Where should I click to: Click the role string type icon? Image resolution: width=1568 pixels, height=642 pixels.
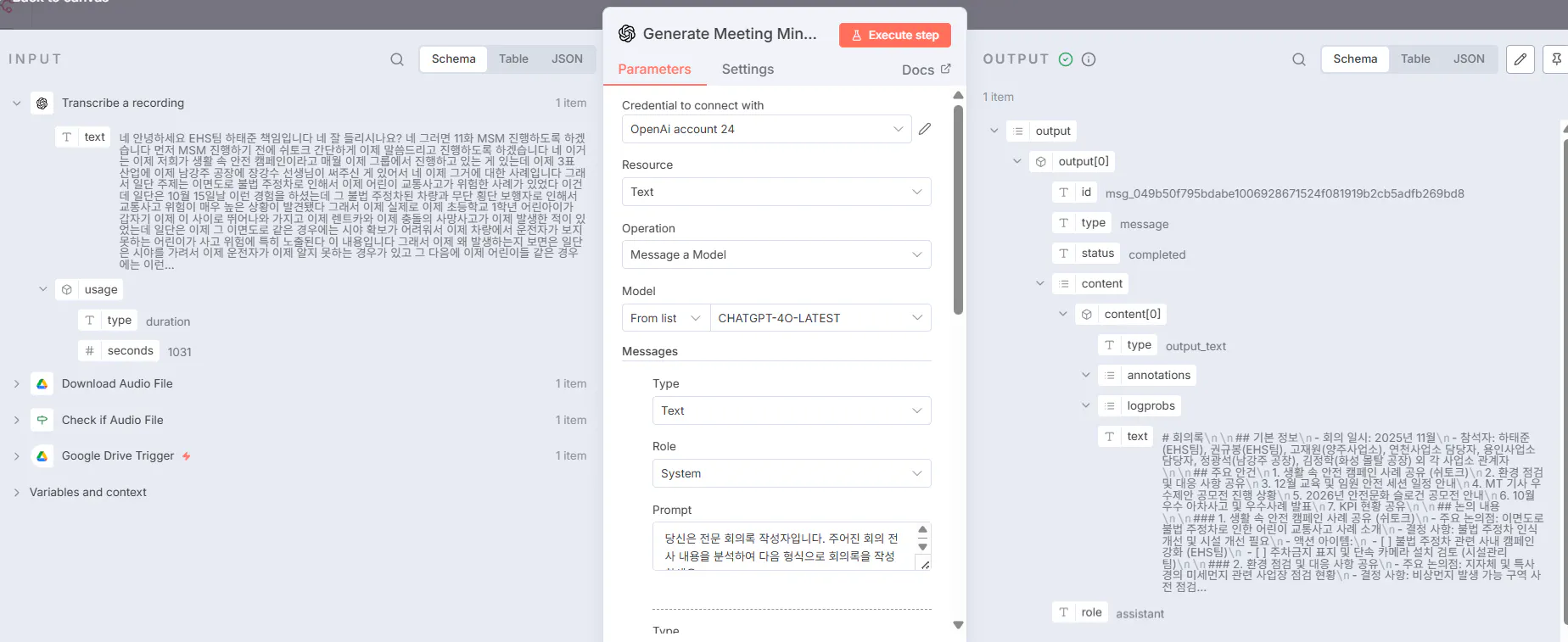(x=1063, y=612)
